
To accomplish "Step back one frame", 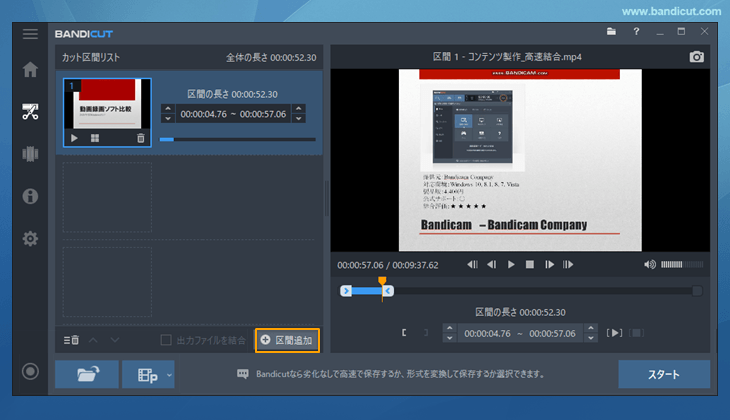I will (x=492, y=264).
